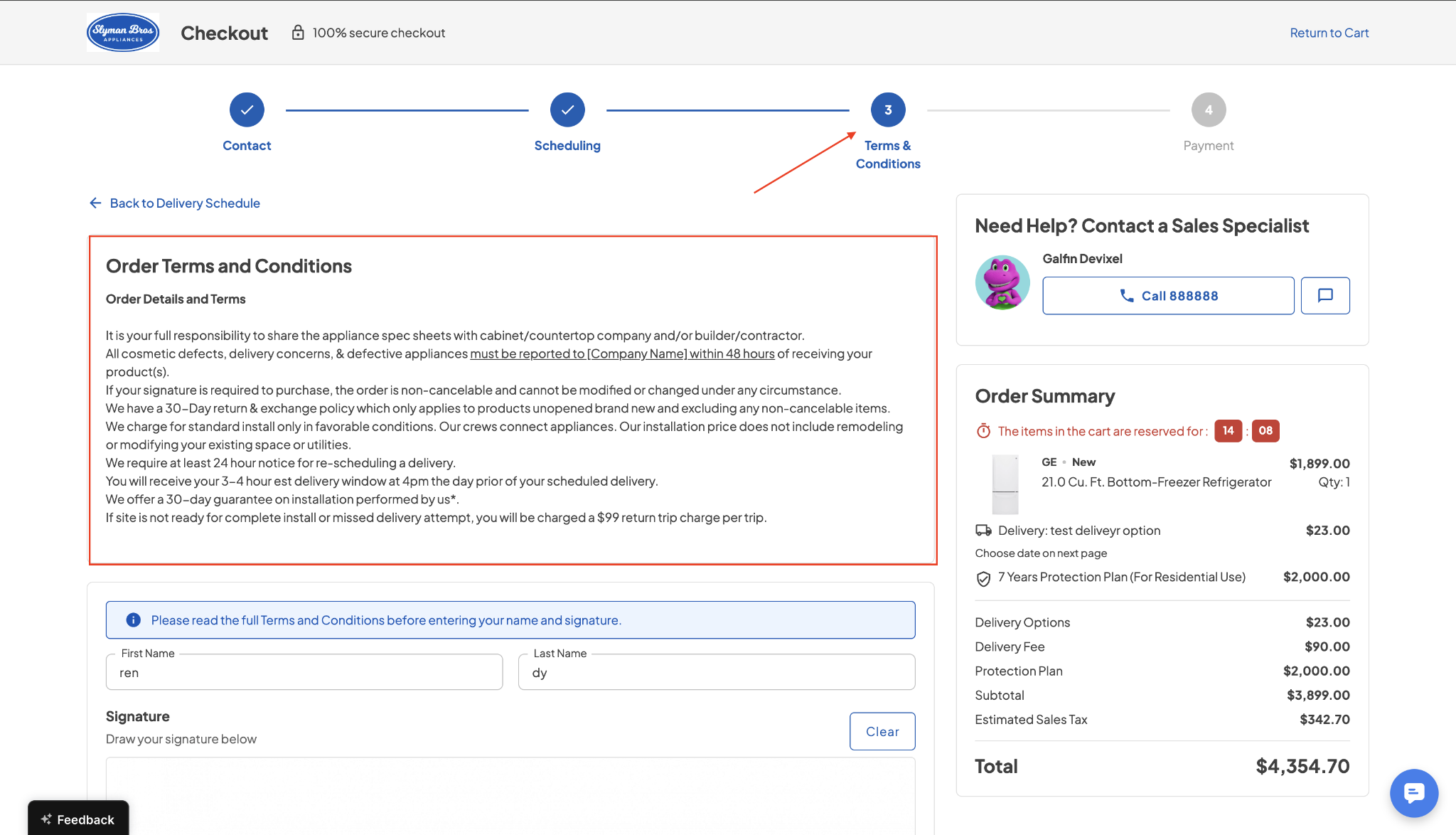Screen dimensions: 1456x835
Task: Click the '100% secure checkout' text
Action: [x=379, y=33]
